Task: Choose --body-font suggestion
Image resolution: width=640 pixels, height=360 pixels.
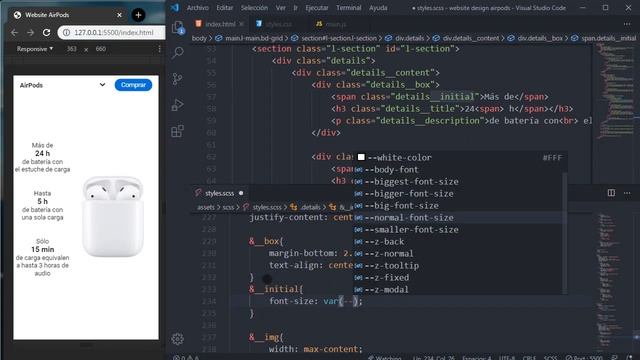Action: (x=460, y=169)
